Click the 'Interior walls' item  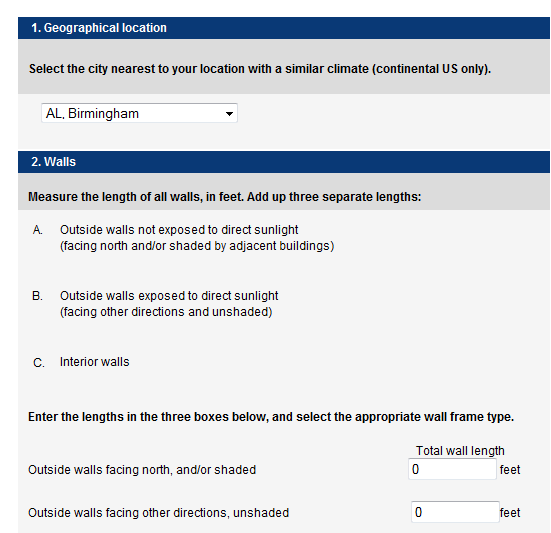point(95,362)
